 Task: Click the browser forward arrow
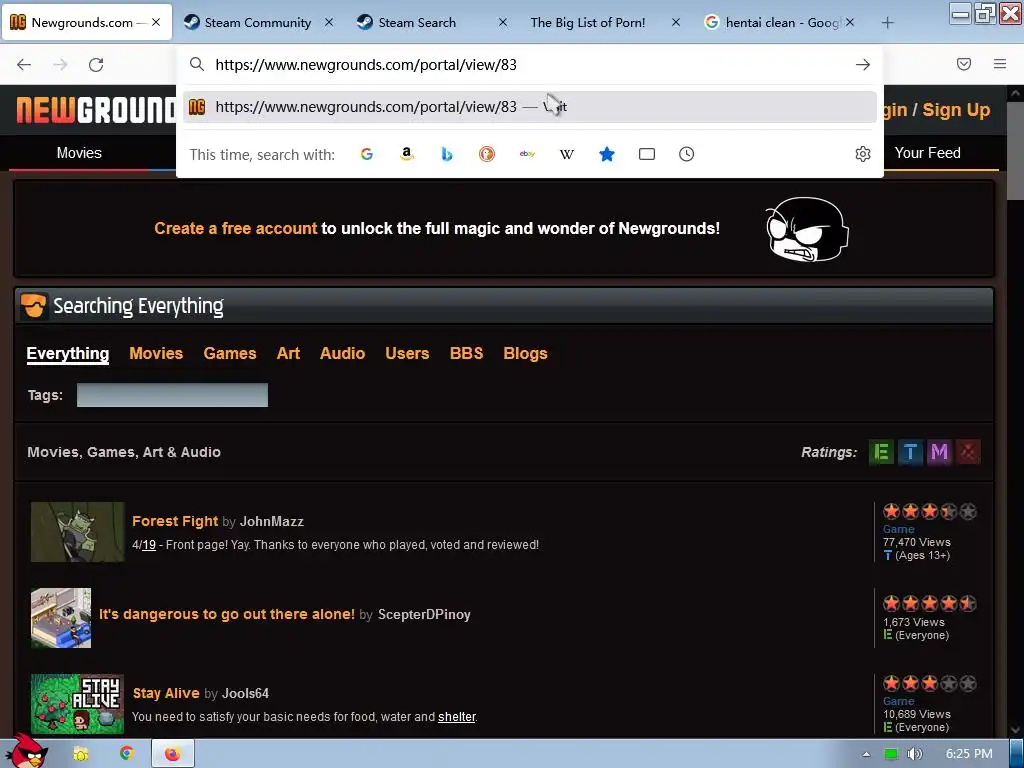point(60,65)
